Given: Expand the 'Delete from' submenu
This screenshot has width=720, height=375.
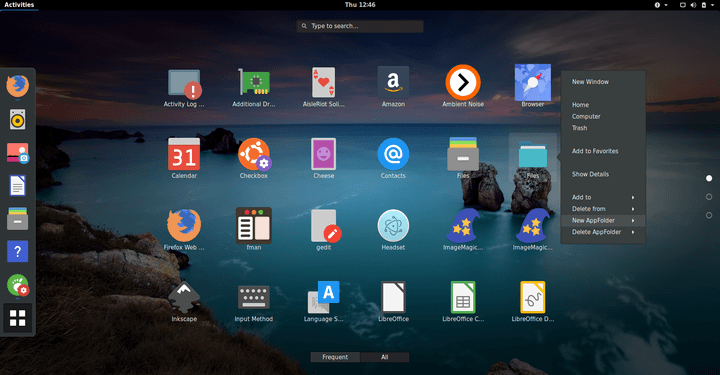Looking at the screenshot, I should [603, 209].
